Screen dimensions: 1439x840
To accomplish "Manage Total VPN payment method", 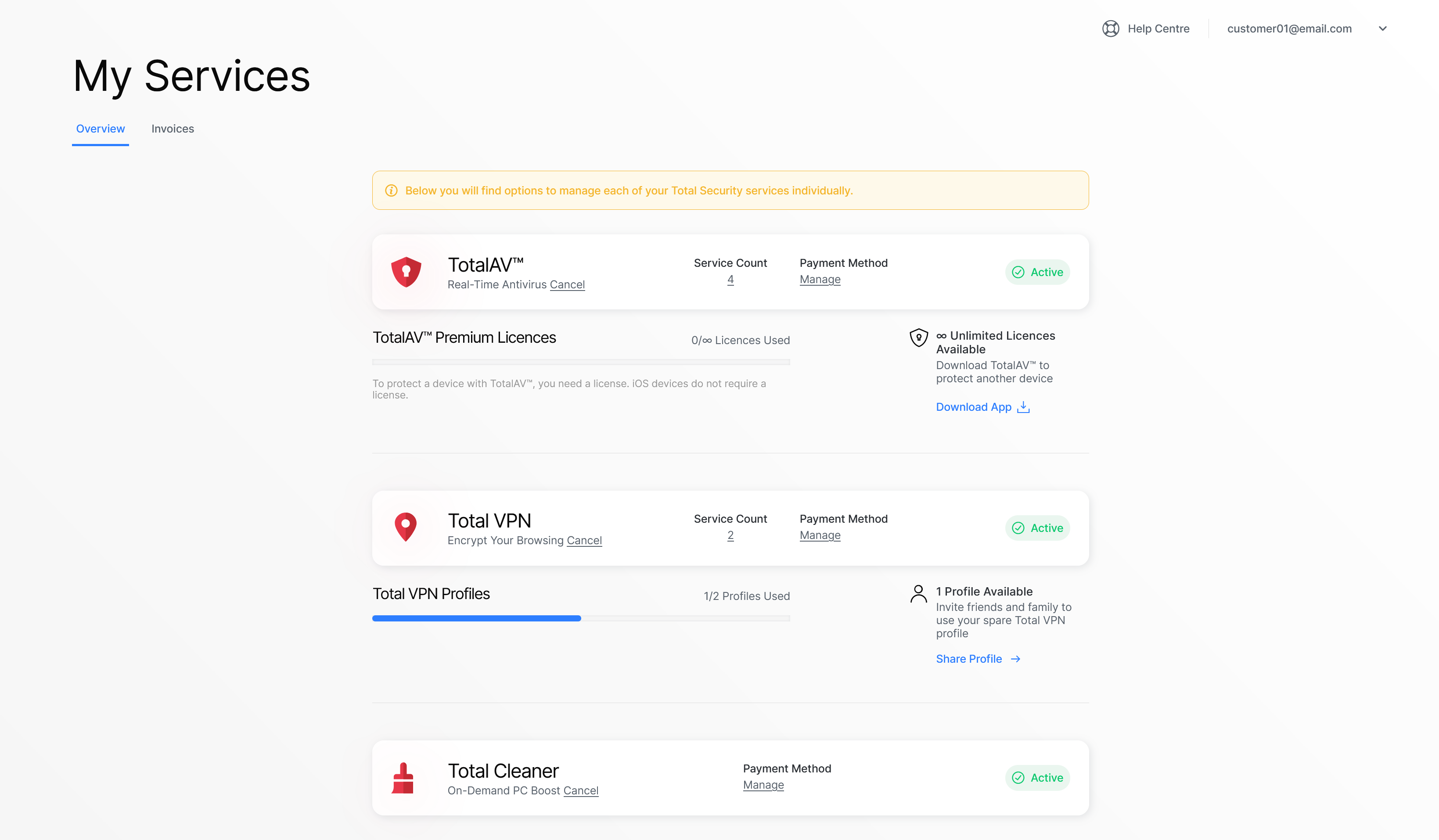I will [820, 535].
